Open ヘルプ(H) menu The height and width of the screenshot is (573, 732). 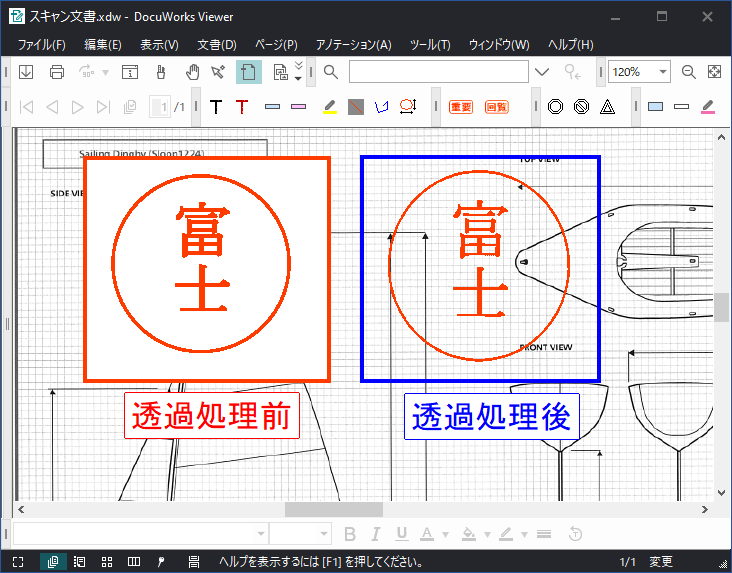570,45
